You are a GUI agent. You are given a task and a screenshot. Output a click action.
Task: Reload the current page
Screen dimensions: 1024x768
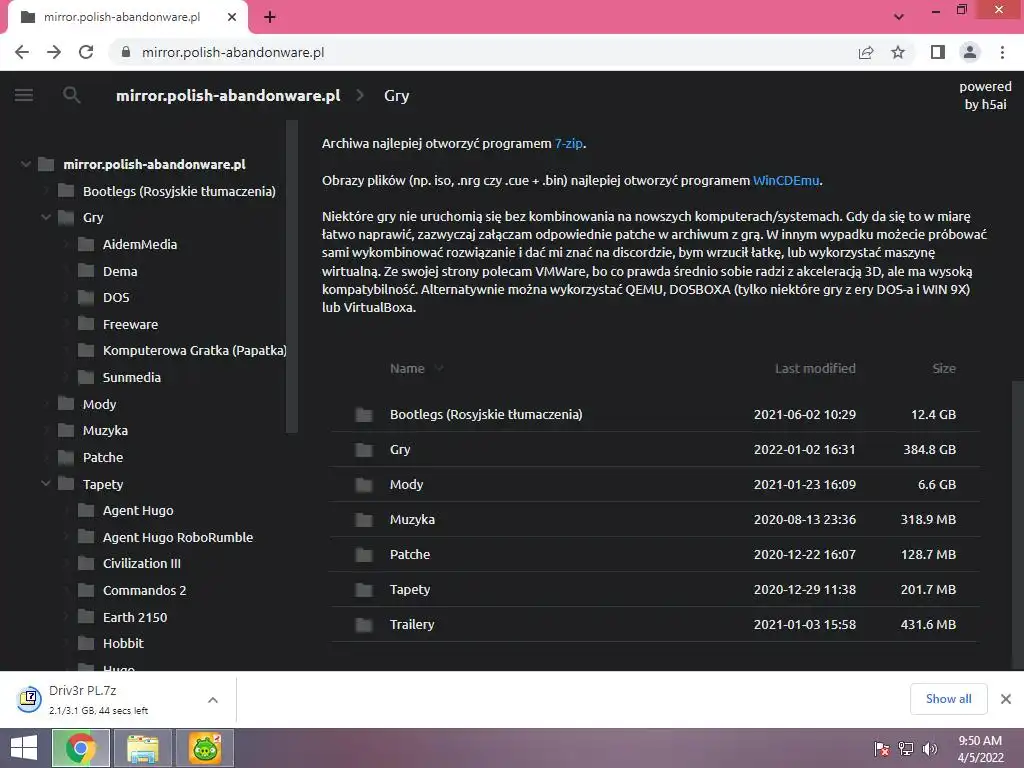point(86,52)
